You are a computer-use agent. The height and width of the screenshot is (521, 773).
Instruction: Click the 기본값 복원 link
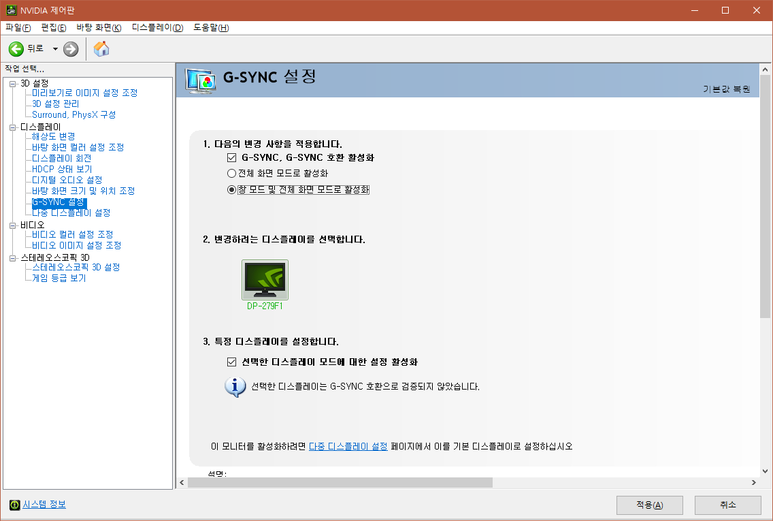pos(726,89)
